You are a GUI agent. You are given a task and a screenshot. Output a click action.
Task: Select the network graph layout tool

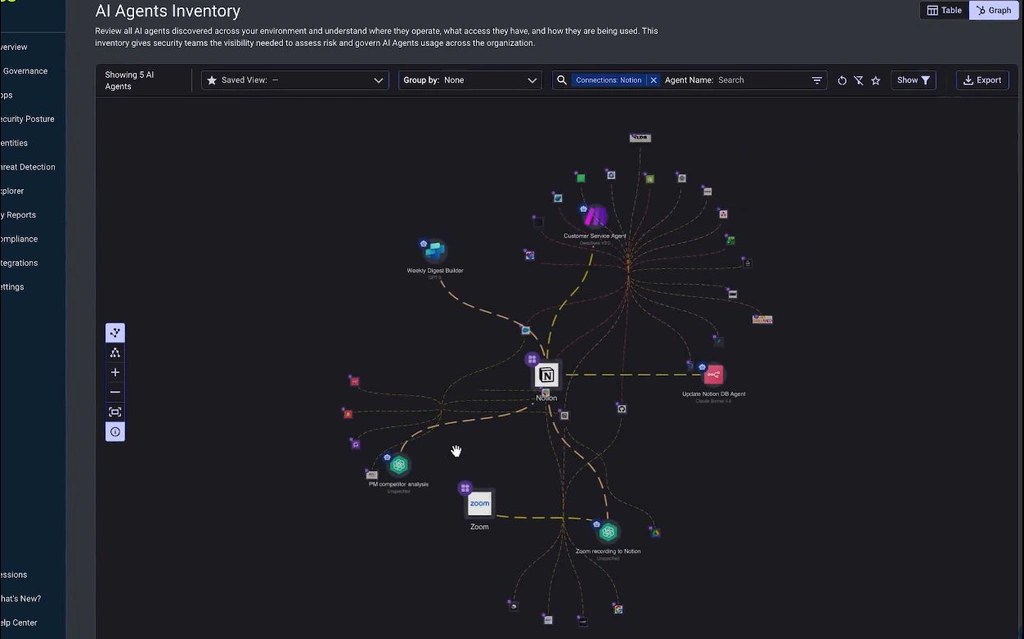[115, 333]
